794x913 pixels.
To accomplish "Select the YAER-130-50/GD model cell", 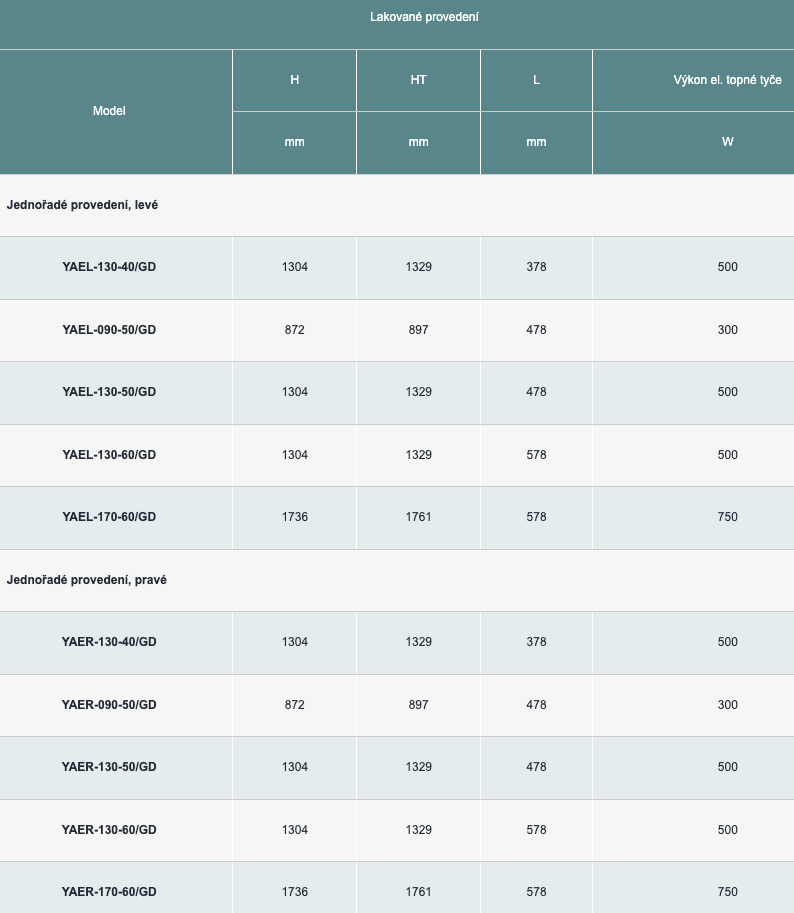I will click(109, 767).
